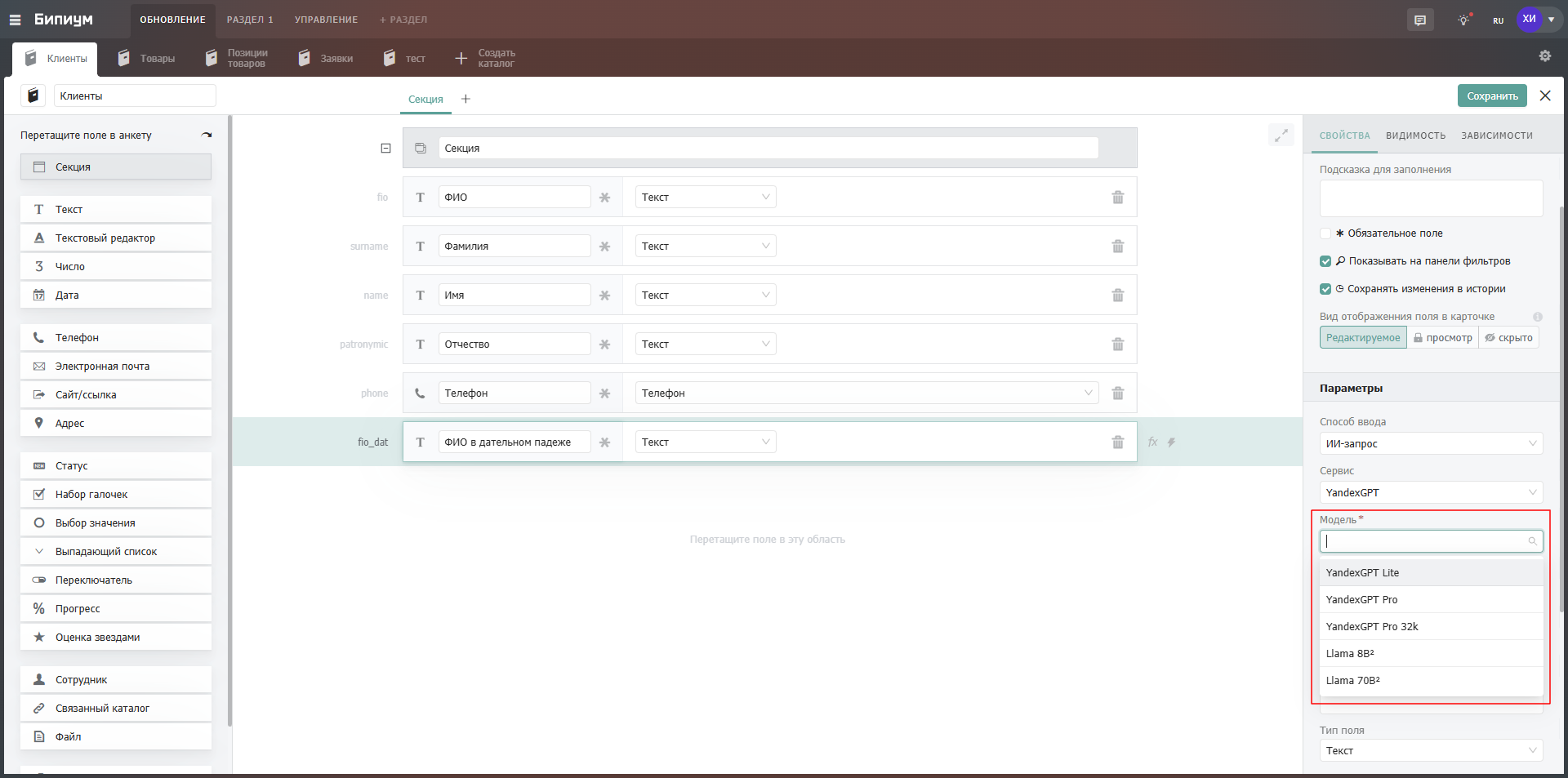Enable the Обязательное поле checkbox
Screen dimensions: 1568x778
click(1325, 233)
